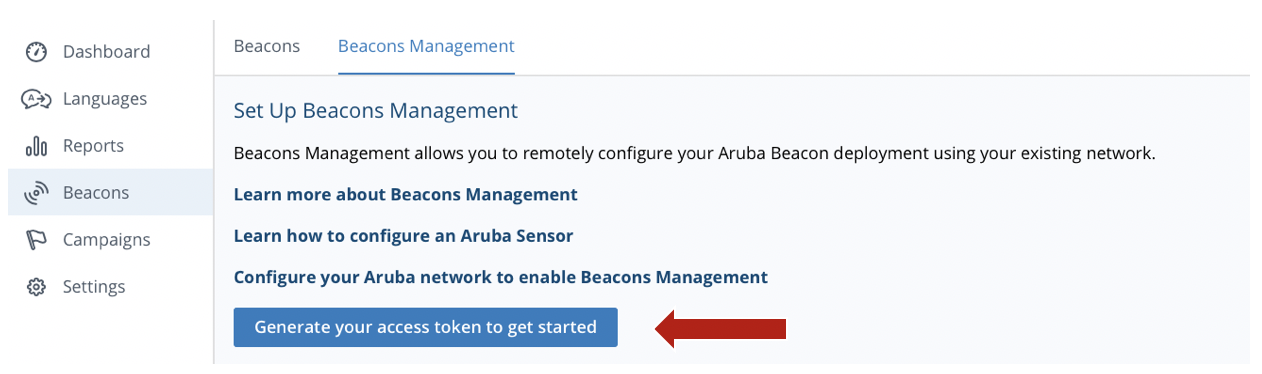
Task: Click the Set Up Beacons Management heading
Action: [x=376, y=110]
